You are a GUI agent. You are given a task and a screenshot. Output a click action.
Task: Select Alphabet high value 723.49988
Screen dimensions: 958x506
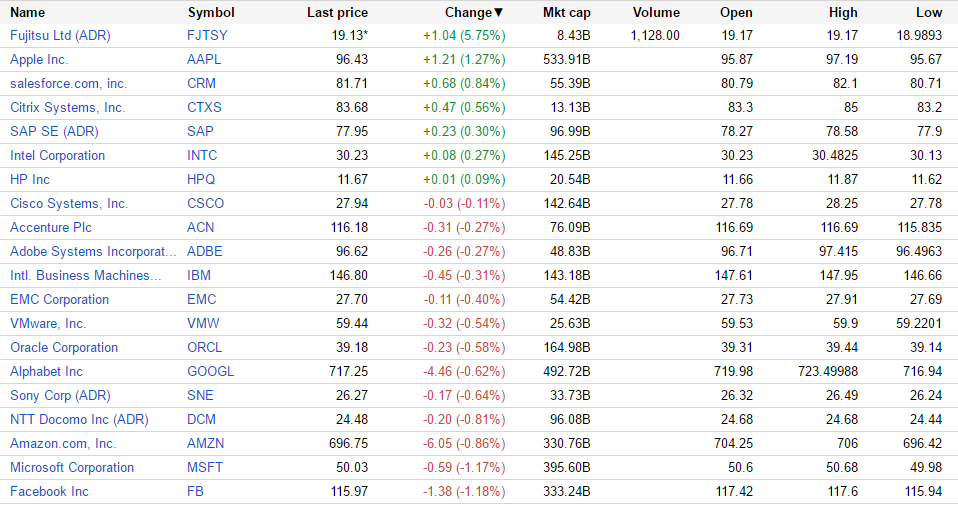(x=828, y=371)
